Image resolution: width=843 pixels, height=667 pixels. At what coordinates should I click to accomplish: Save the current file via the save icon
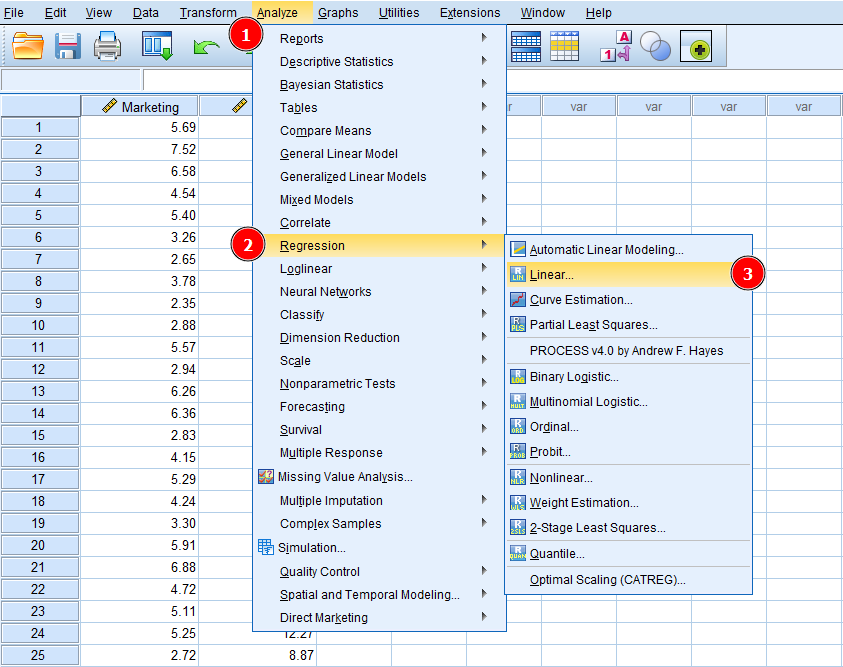pyautogui.click(x=67, y=46)
